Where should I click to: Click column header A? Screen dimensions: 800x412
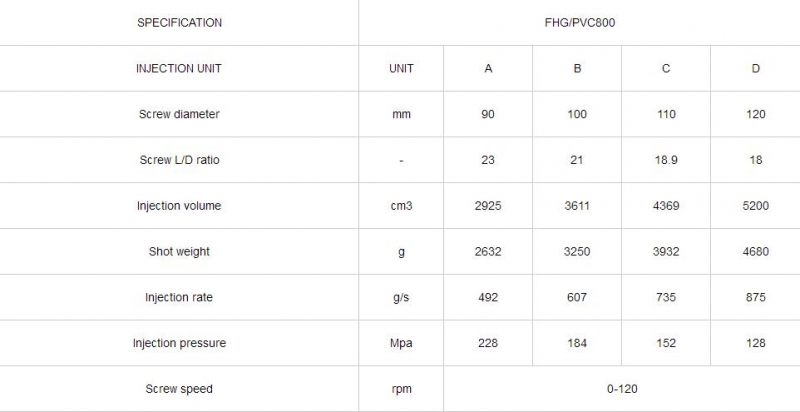tap(488, 68)
